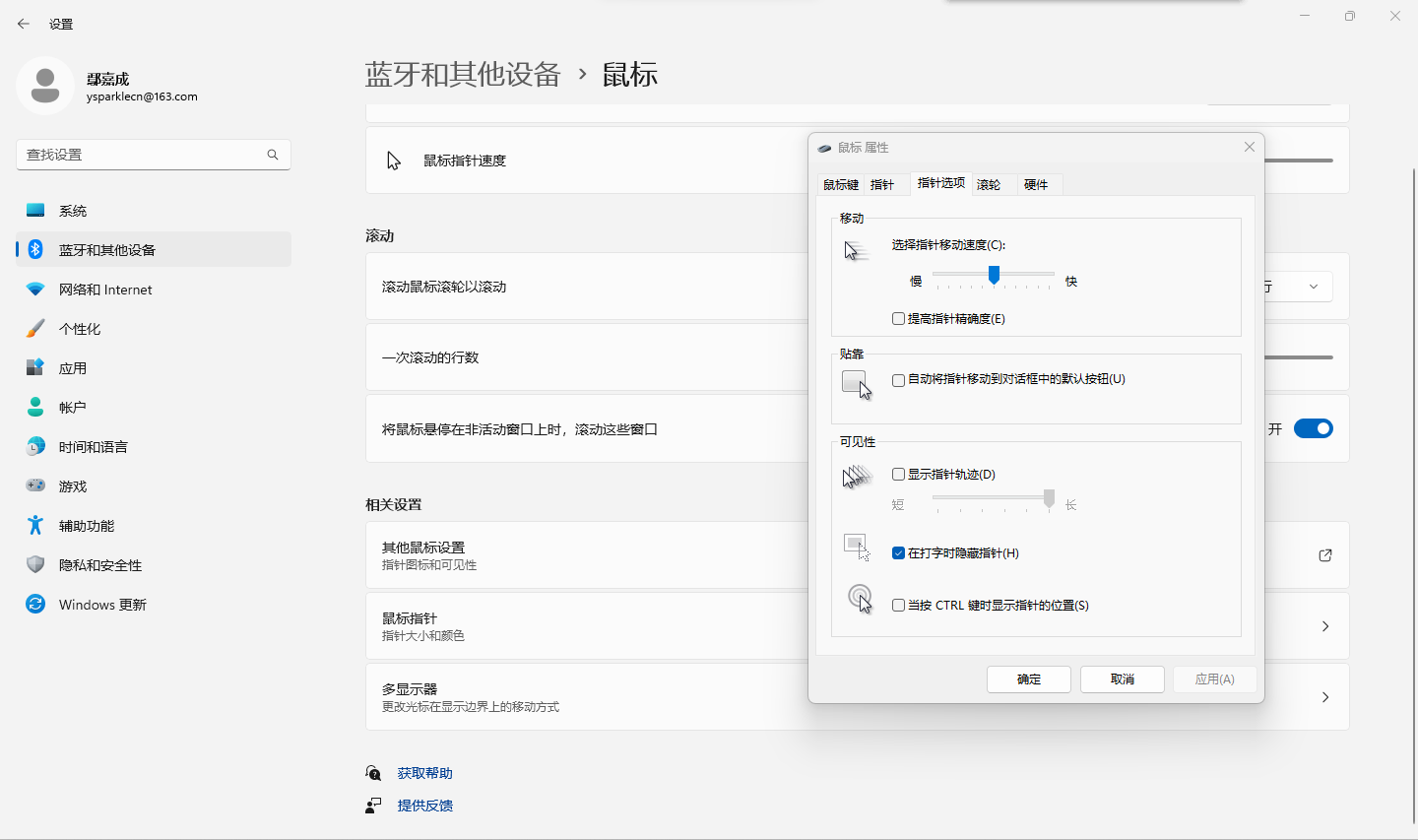Click the 应用(A) button
Viewport: 1418px width, 840px height.
1214,679
